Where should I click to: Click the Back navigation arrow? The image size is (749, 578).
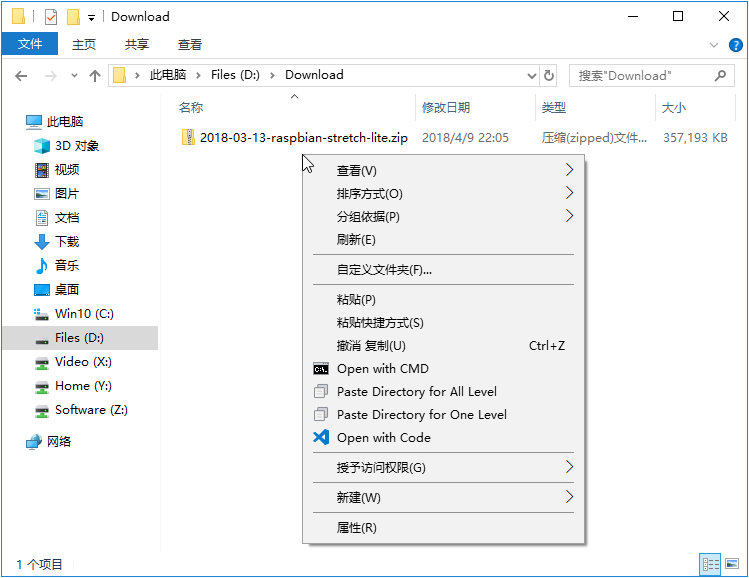[x=21, y=75]
